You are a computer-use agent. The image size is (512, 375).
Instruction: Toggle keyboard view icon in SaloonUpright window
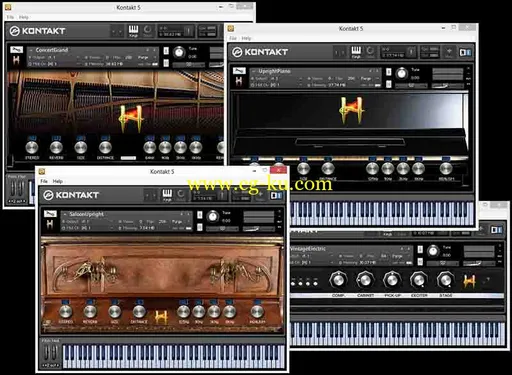[x=167, y=195]
